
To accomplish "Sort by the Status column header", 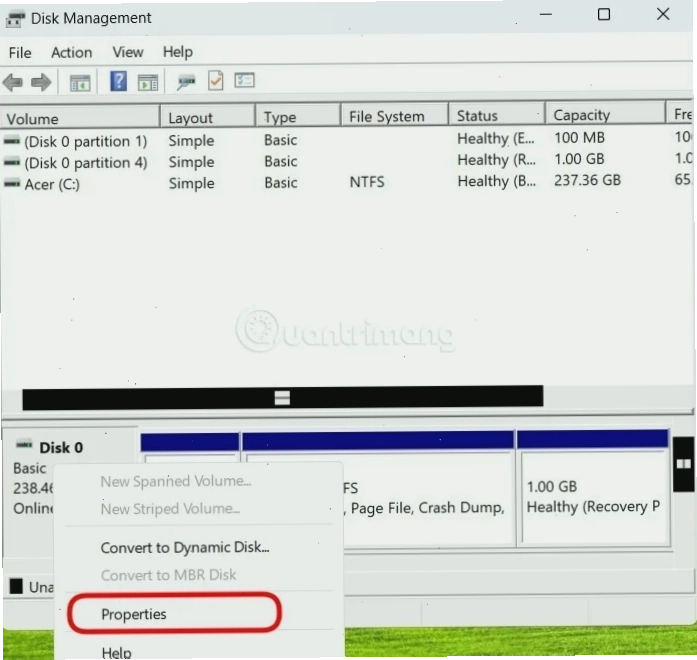I will (497, 115).
